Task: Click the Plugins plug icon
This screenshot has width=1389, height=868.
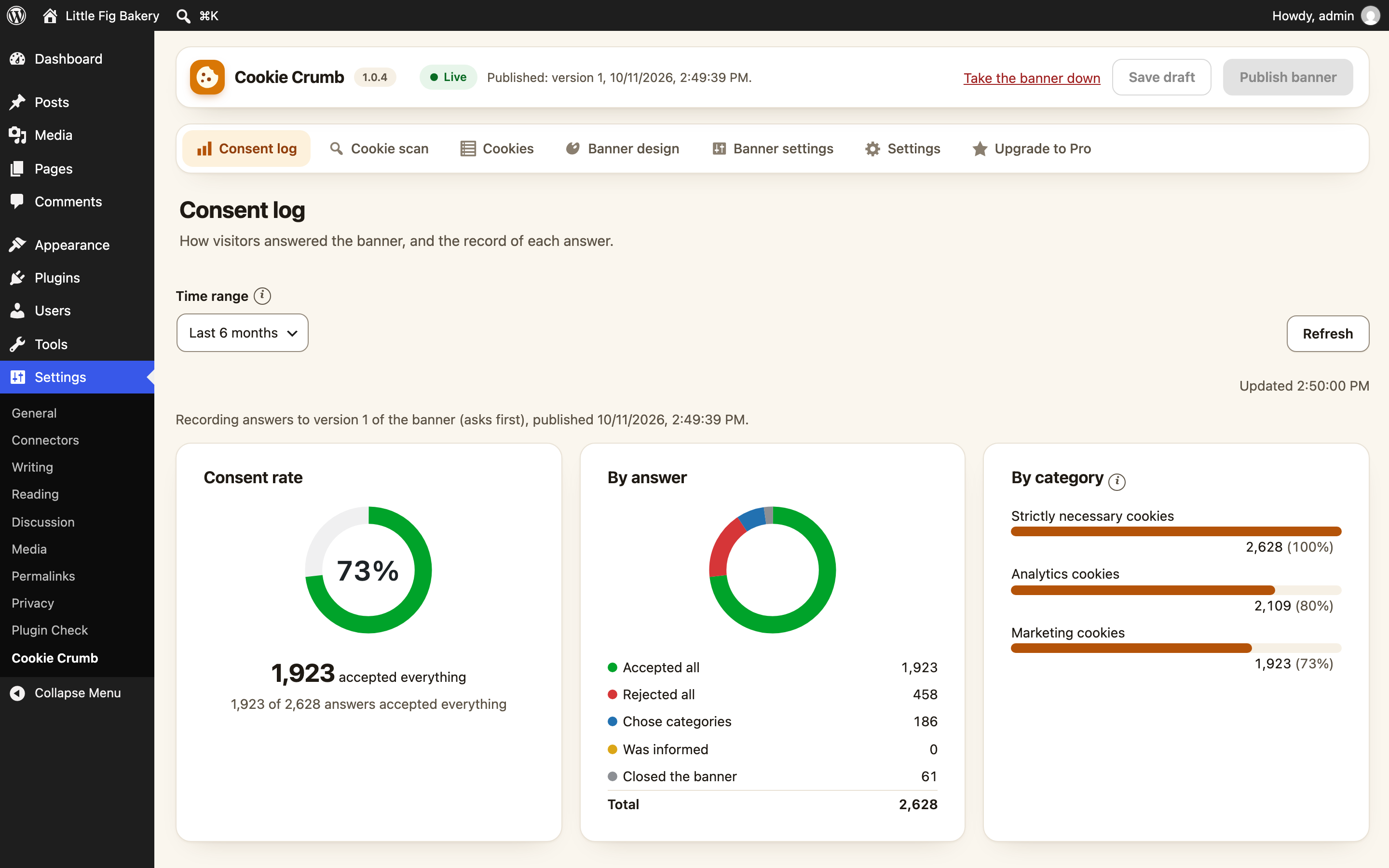Action: (18, 277)
